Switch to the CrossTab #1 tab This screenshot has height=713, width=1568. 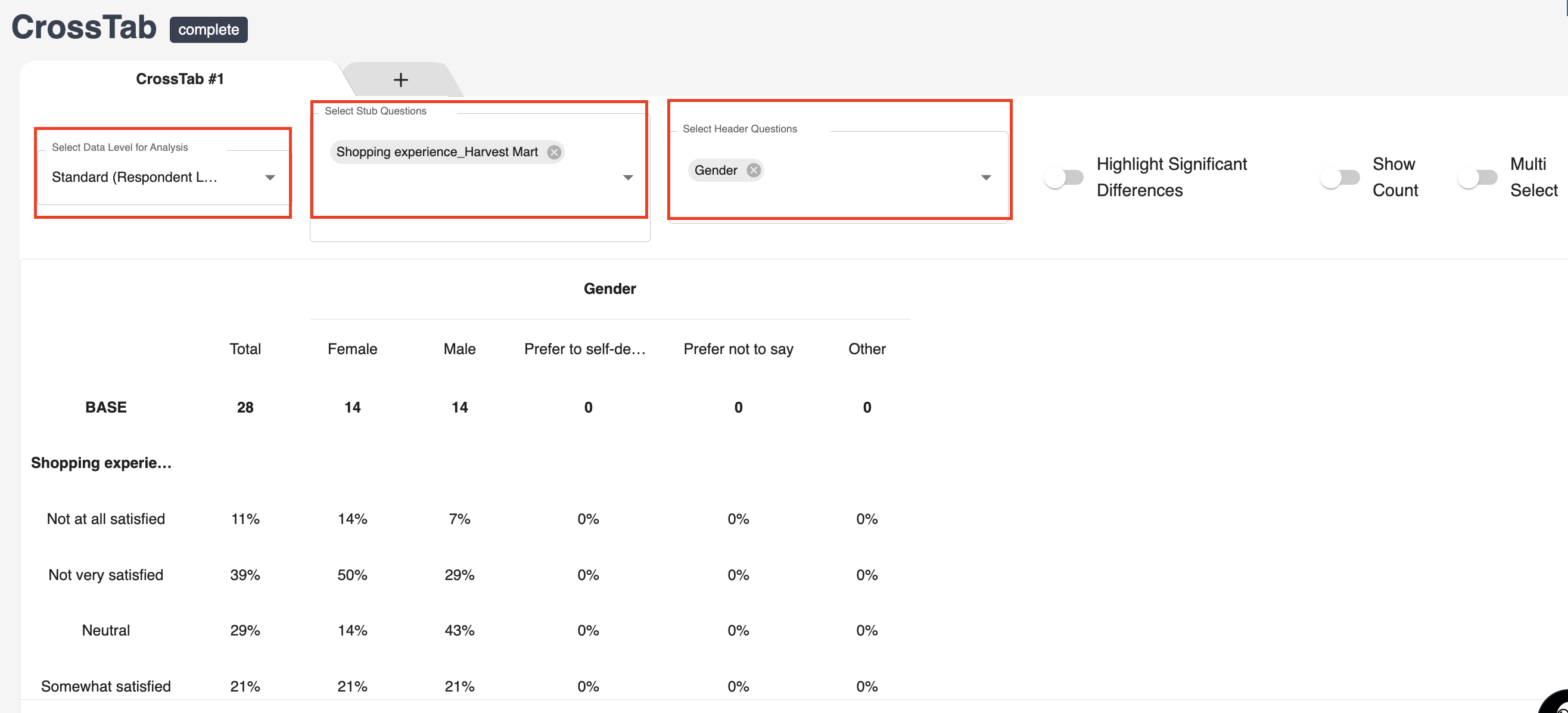tap(179, 79)
